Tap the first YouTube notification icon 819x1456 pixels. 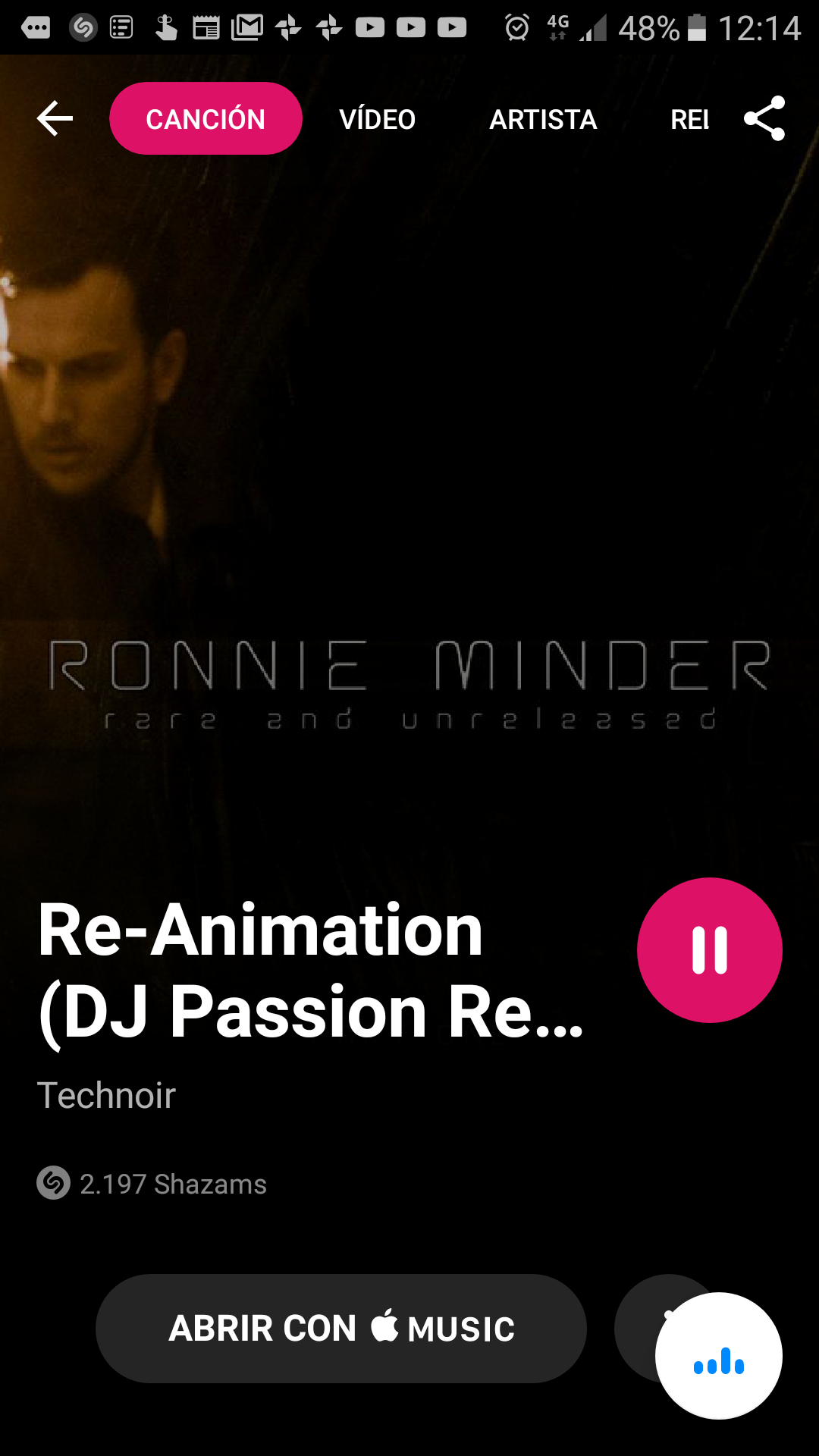[370, 28]
